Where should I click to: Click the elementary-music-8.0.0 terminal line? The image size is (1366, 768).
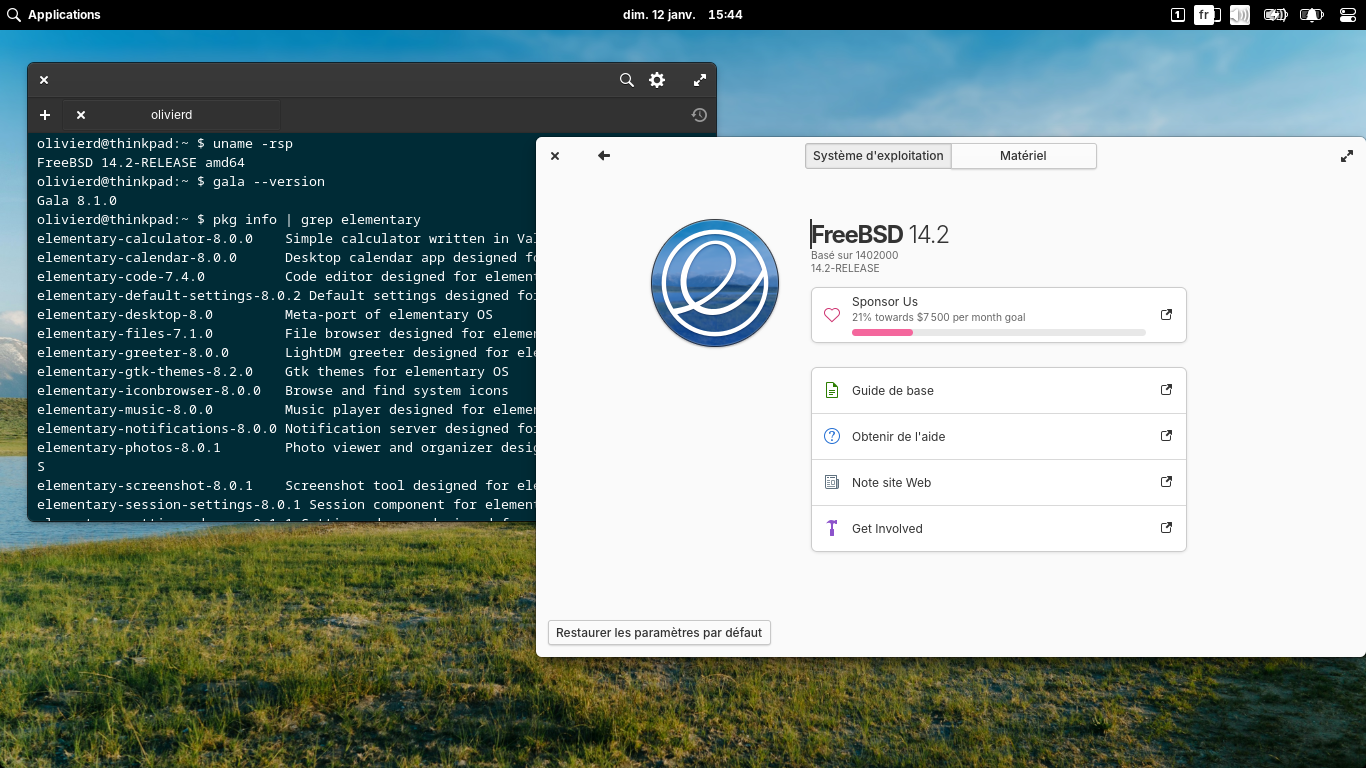(287, 410)
